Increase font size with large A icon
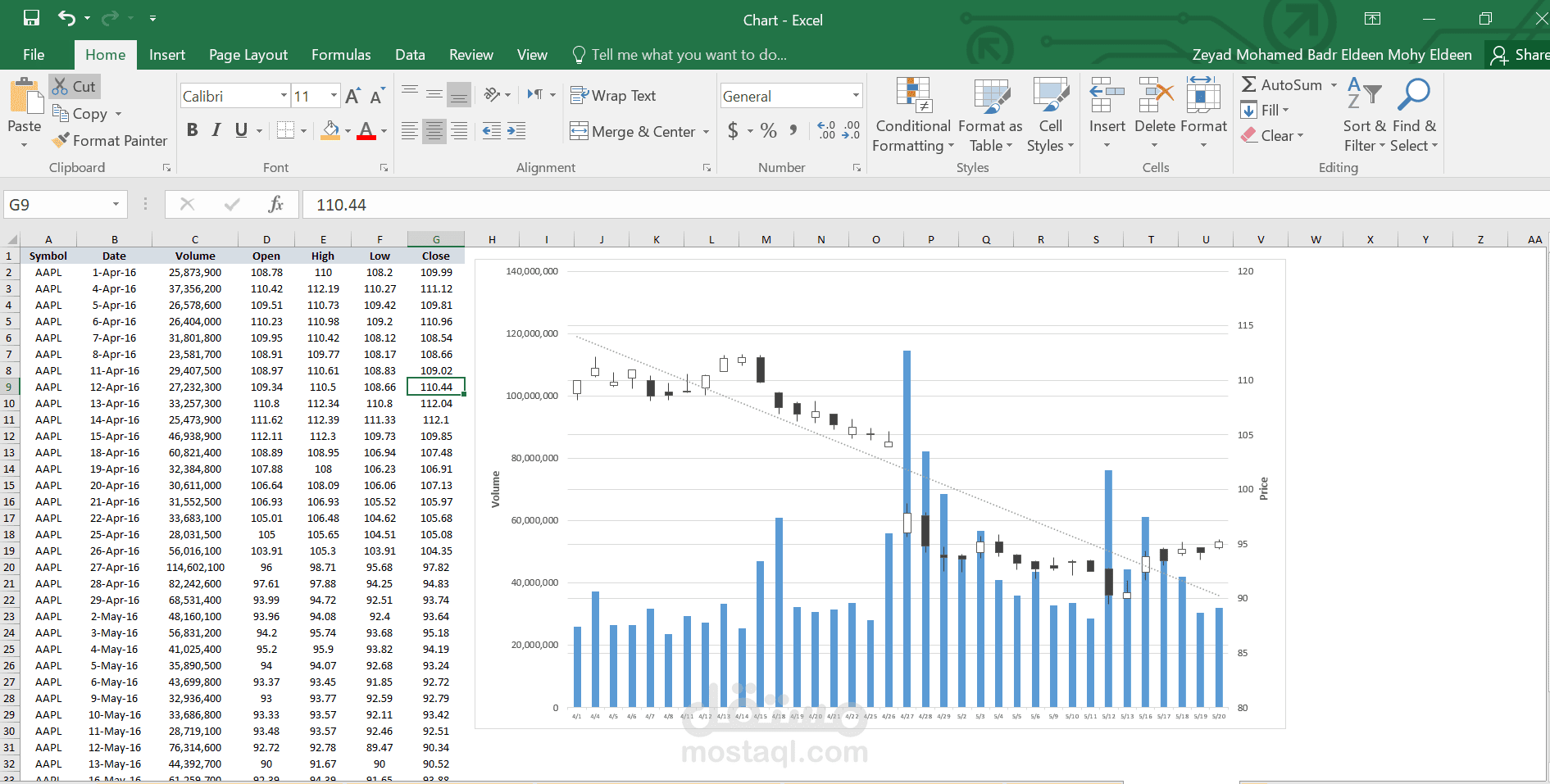The height and width of the screenshot is (784, 1550). tap(352, 96)
